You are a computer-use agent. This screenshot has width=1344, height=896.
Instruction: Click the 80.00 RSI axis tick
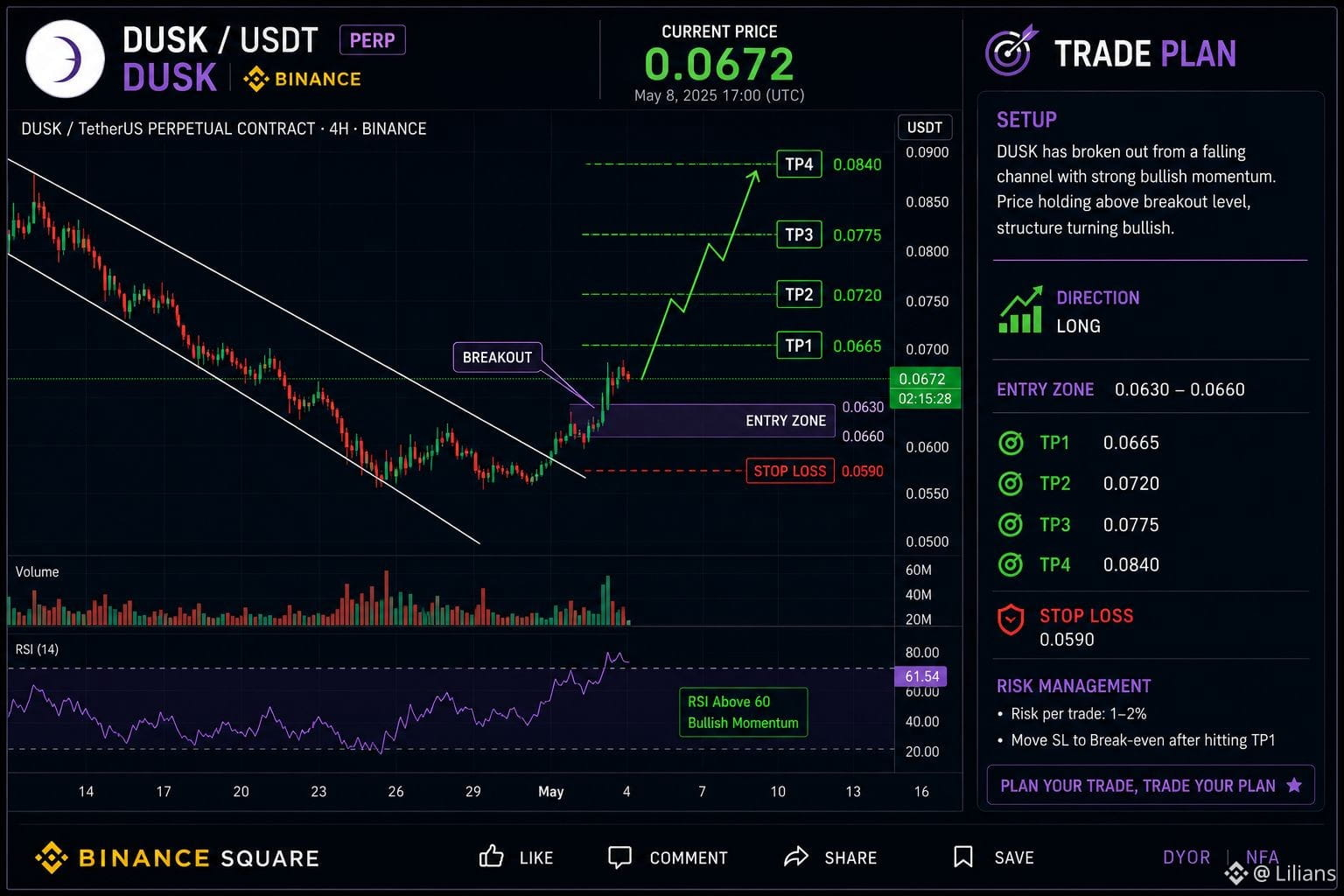click(922, 653)
